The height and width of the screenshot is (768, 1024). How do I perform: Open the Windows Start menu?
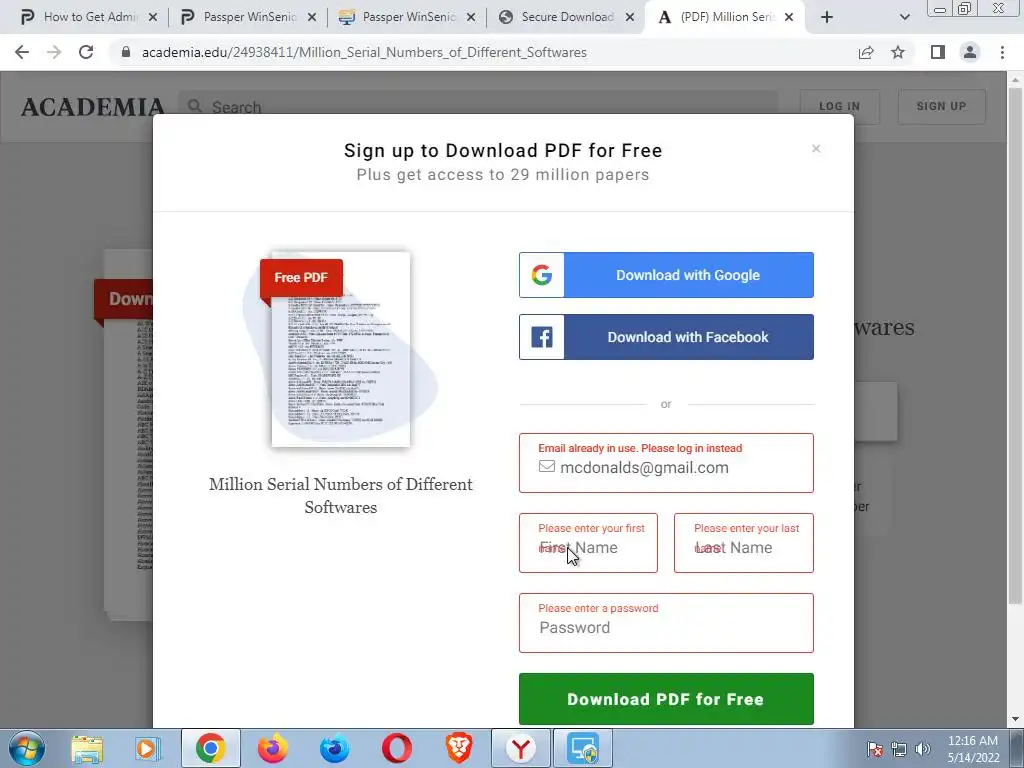[x=27, y=748]
